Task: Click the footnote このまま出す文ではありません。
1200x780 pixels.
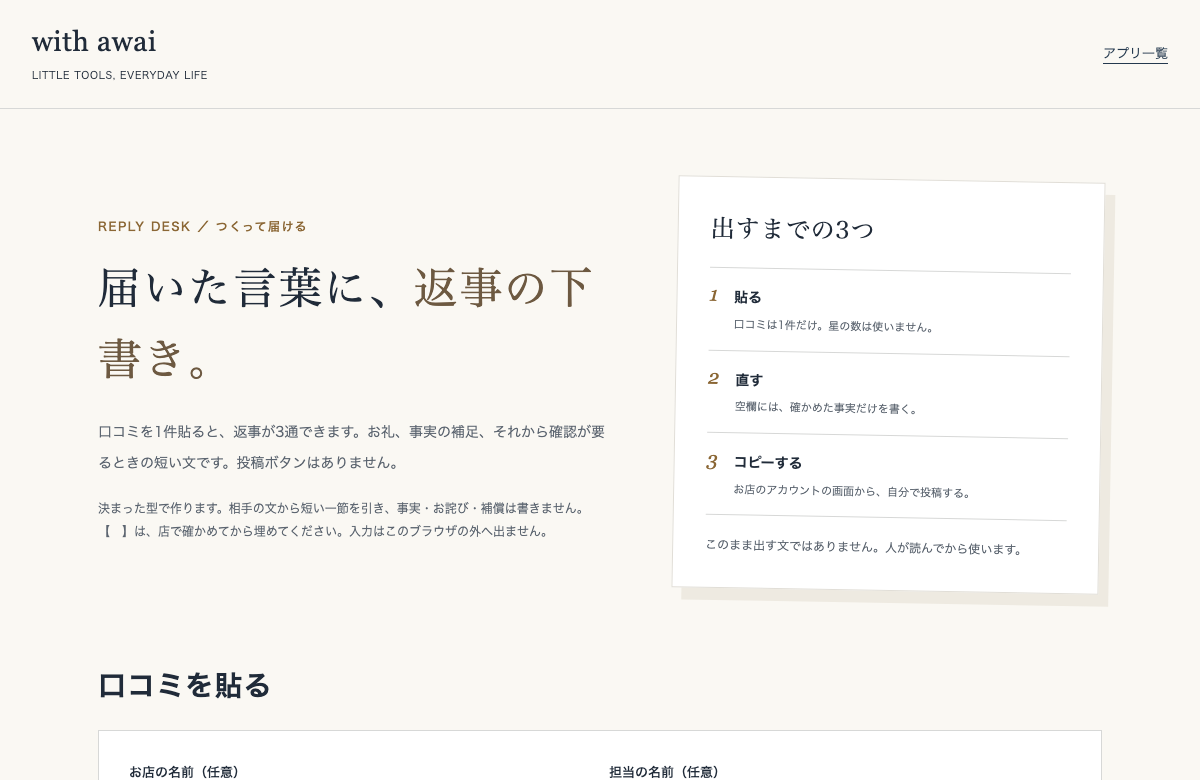Action: (x=865, y=547)
